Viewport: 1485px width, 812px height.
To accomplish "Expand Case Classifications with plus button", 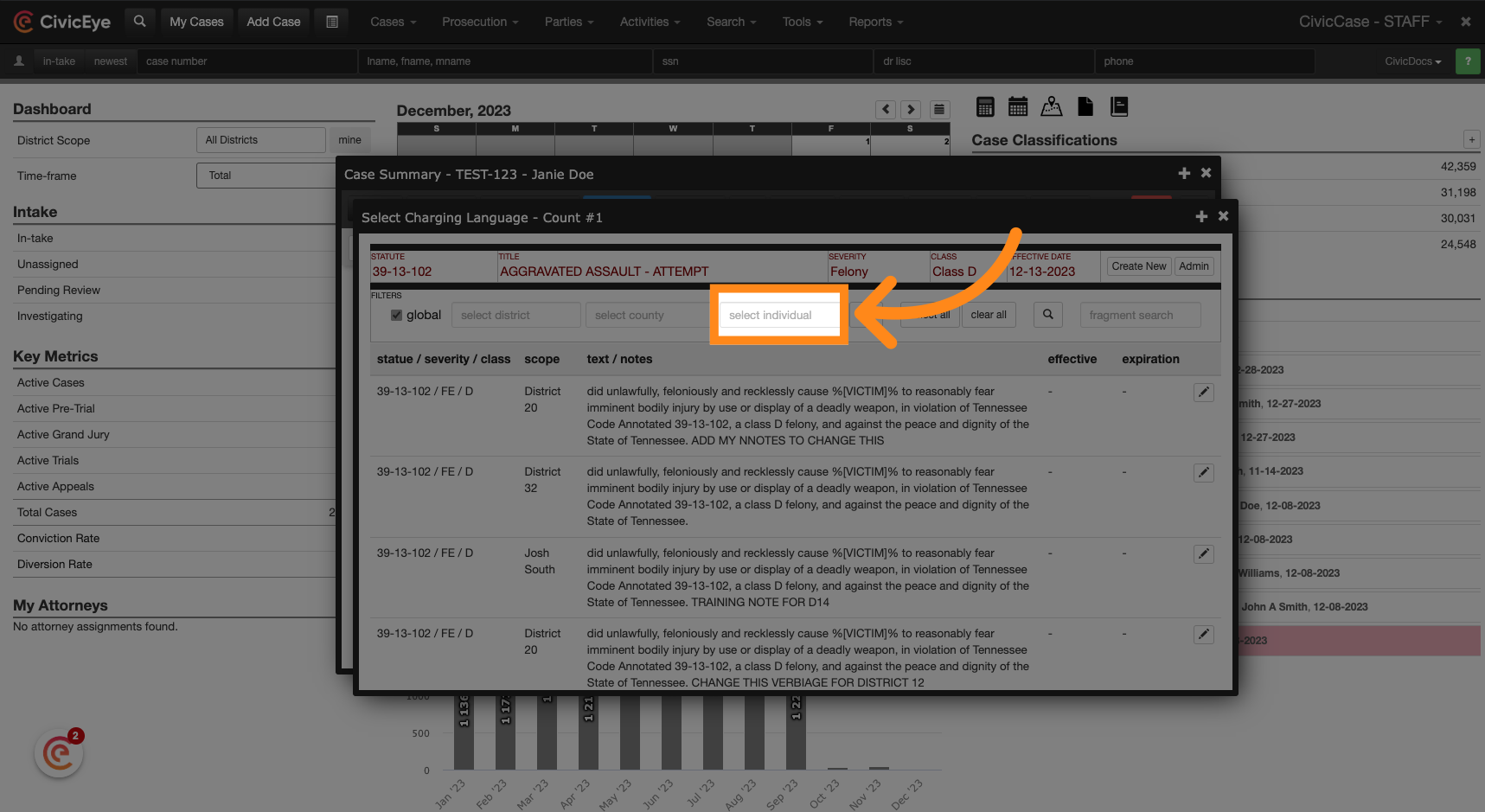I will [x=1471, y=139].
